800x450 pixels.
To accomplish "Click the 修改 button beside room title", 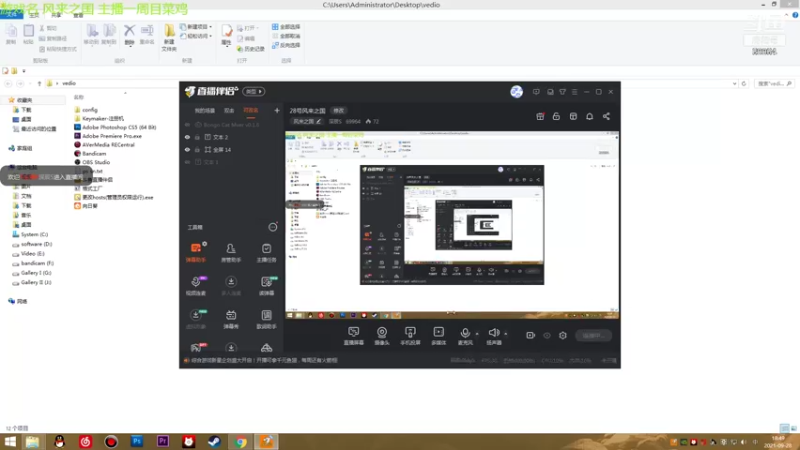I will [338, 110].
